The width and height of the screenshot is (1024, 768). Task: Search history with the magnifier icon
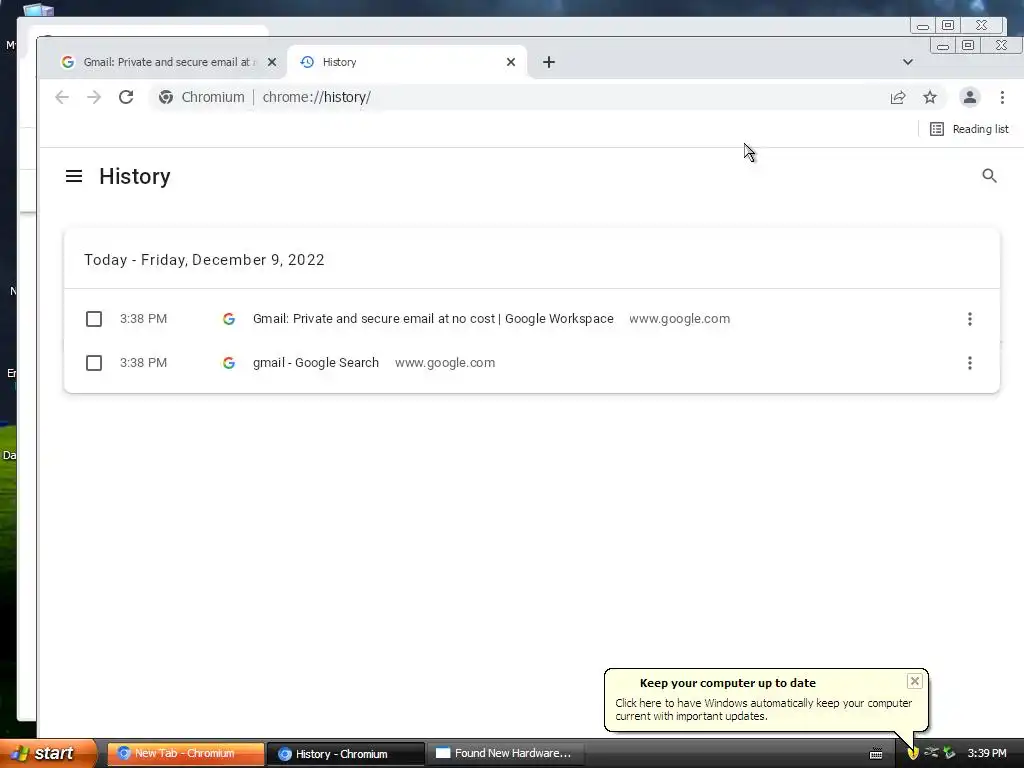[989, 176]
